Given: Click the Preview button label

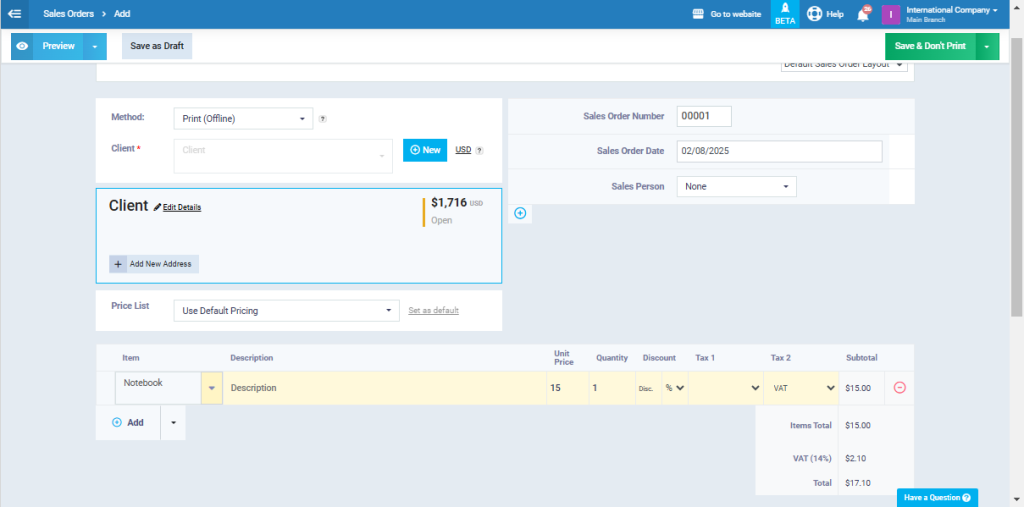Looking at the screenshot, I should [58, 46].
